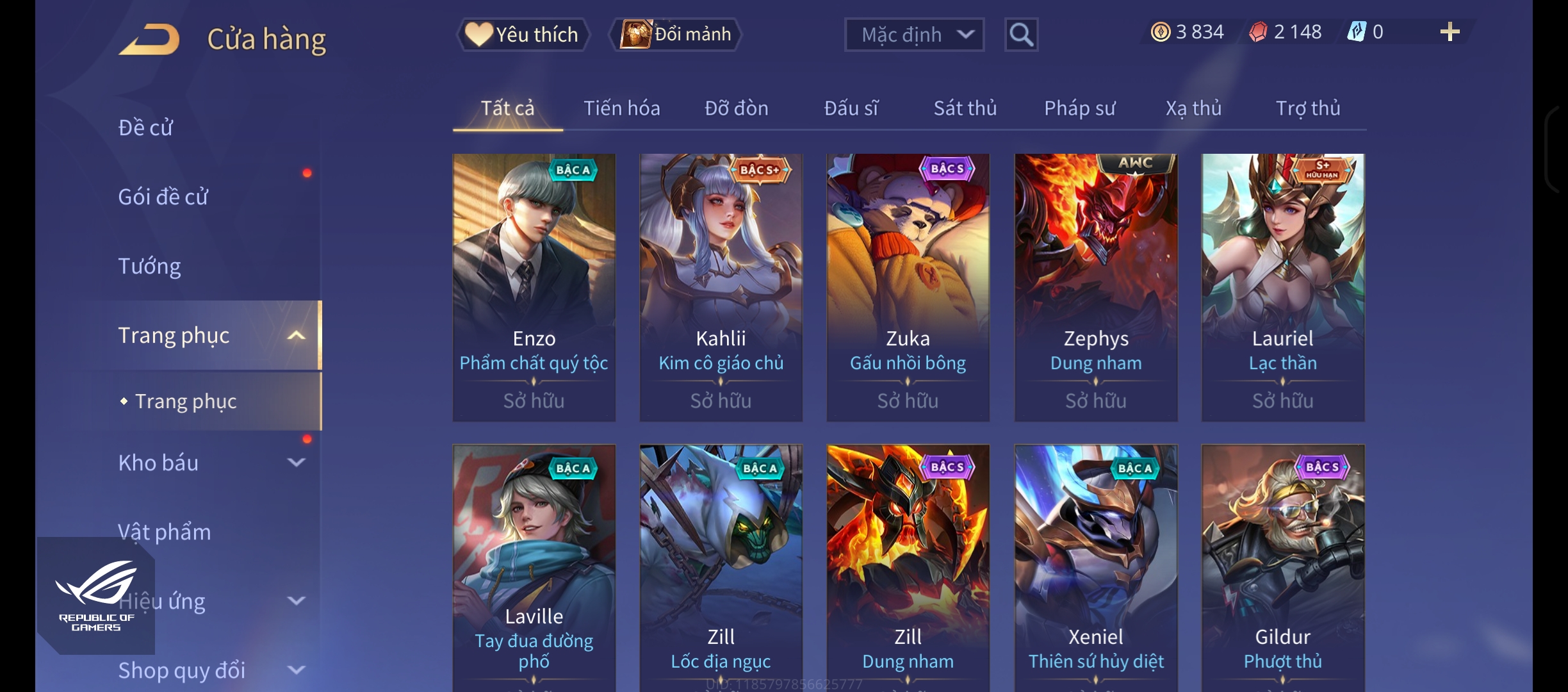Tap the heart icon in Yêu thích
The width and height of the screenshot is (1568, 692).
[x=478, y=34]
